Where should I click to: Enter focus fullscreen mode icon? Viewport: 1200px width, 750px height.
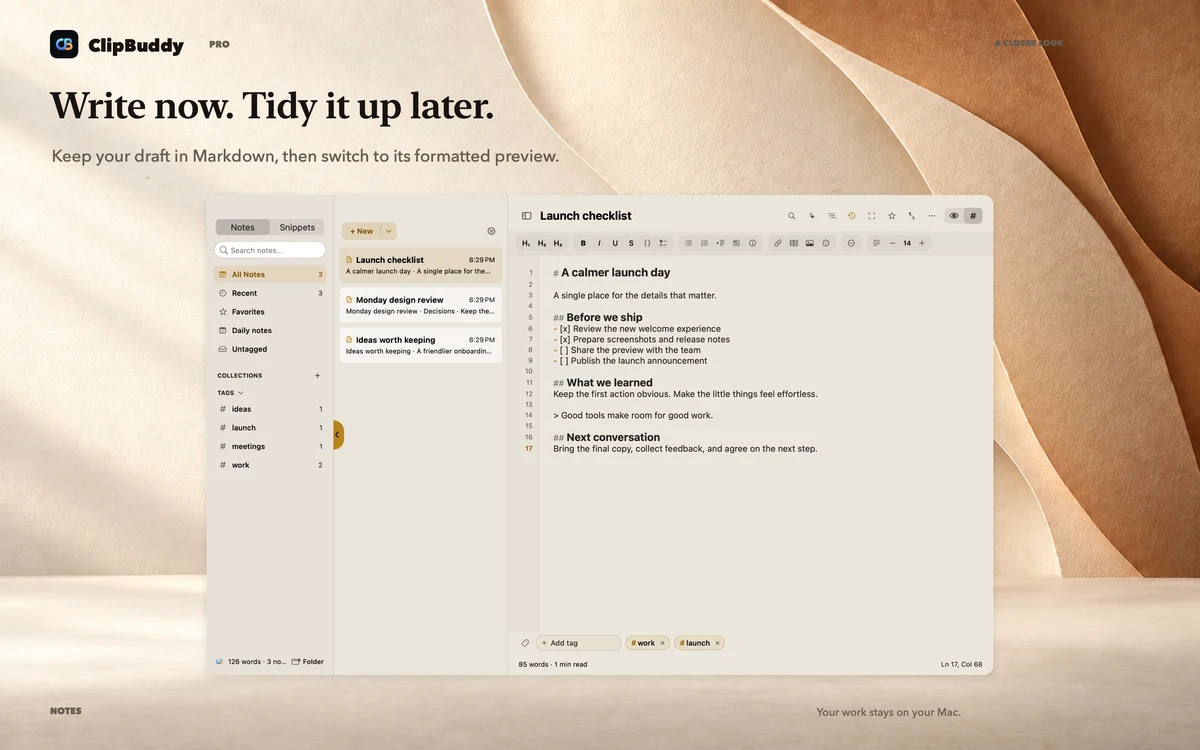[872, 216]
